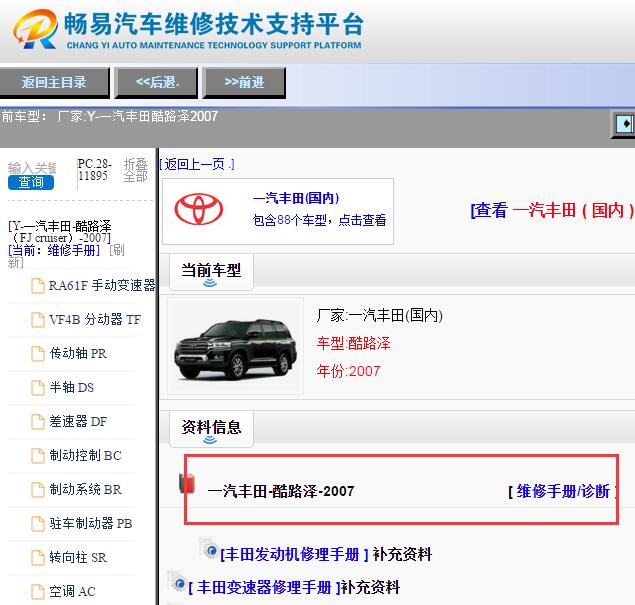
Task: Click the 年份:2007 text
Action: click(x=348, y=371)
